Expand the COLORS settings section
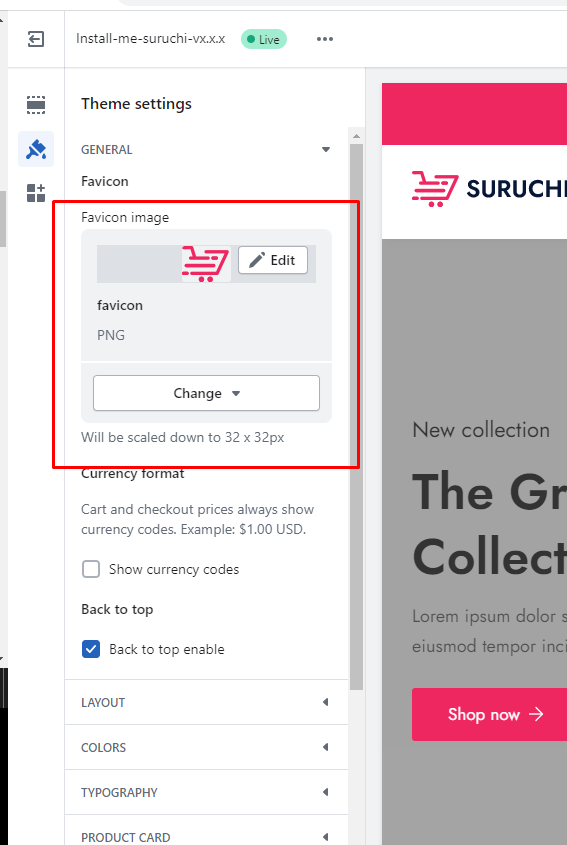 pyautogui.click(x=206, y=747)
